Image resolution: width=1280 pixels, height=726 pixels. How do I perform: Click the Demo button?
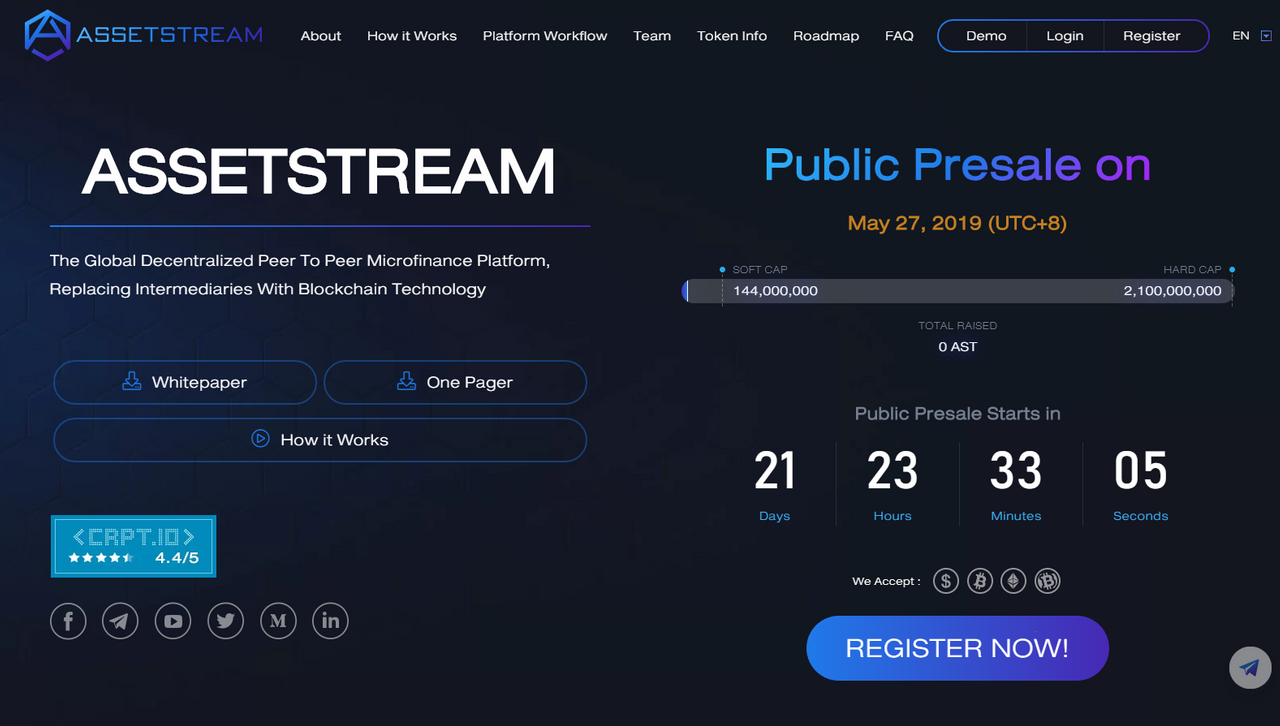986,36
